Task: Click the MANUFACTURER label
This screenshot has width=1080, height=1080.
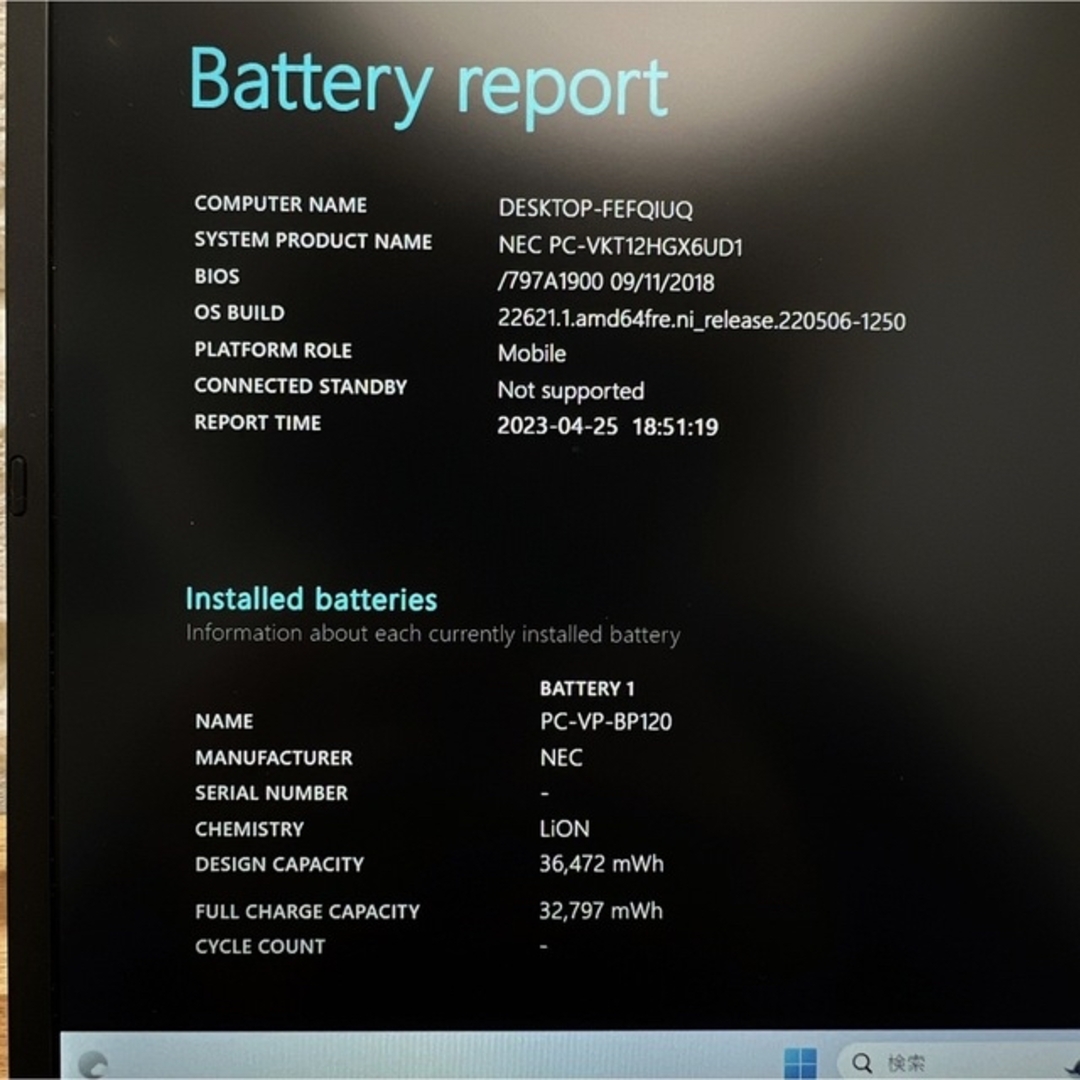Action: click(273, 758)
